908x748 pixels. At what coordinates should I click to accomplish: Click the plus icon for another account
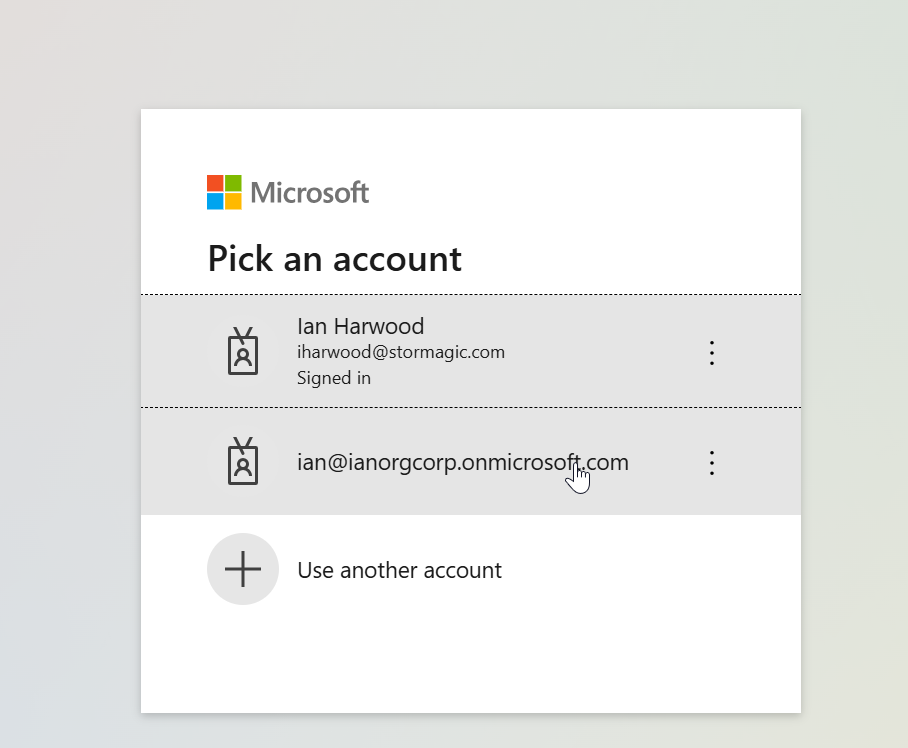pos(243,569)
